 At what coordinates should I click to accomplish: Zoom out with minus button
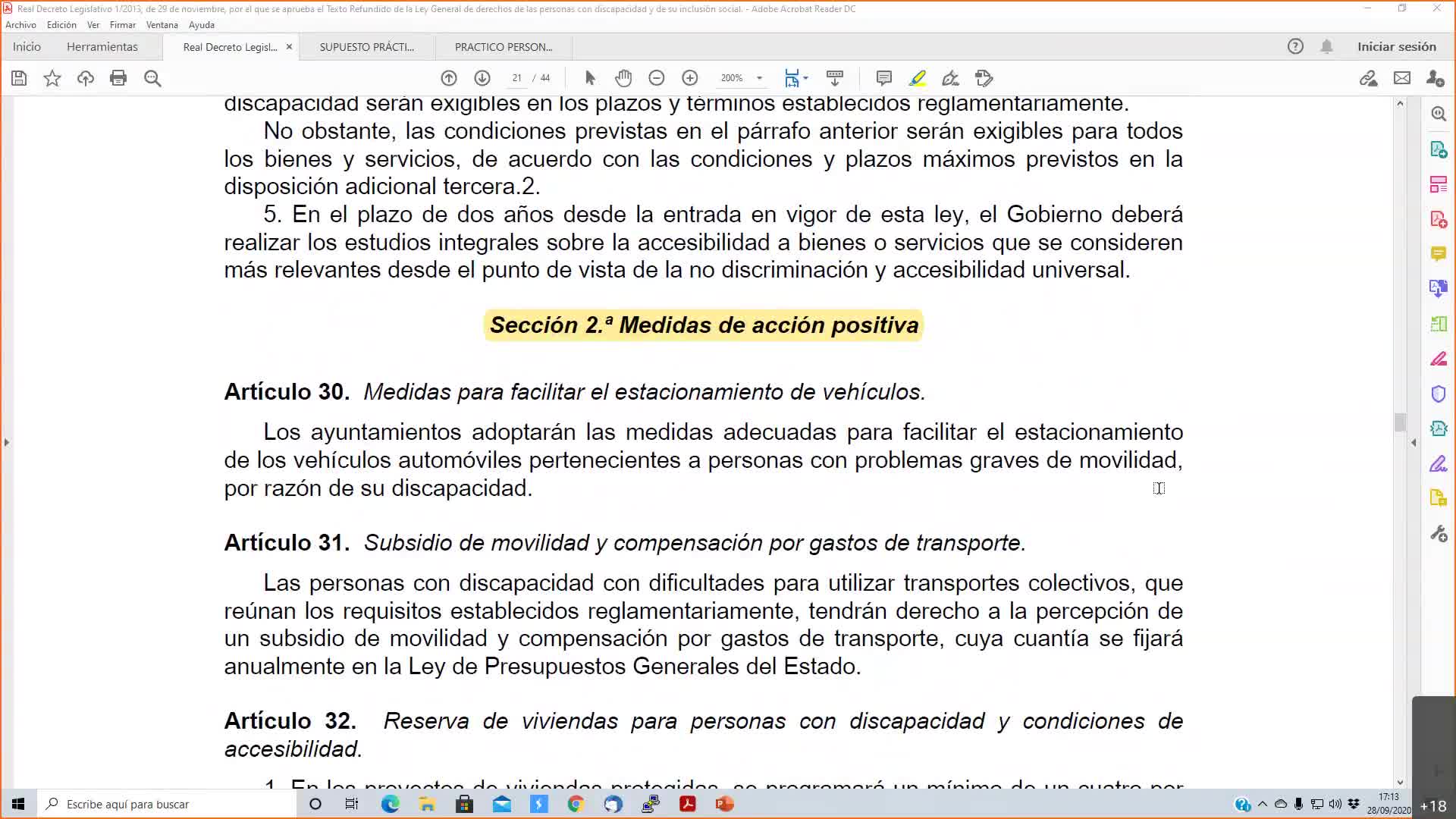(x=657, y=78)
